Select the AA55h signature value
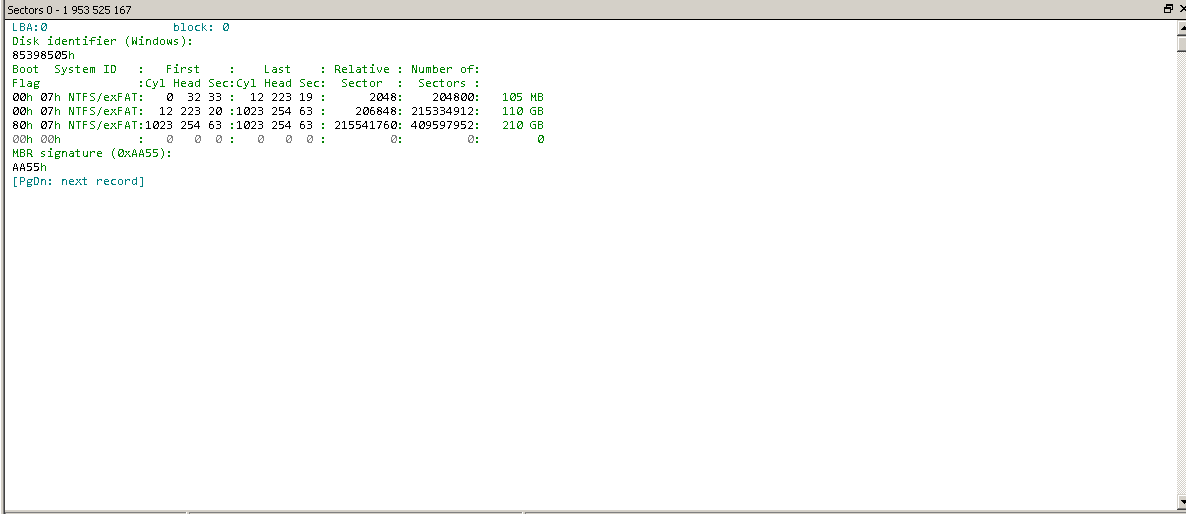This screenshot has width=1186, height=514. pos(29,167)
